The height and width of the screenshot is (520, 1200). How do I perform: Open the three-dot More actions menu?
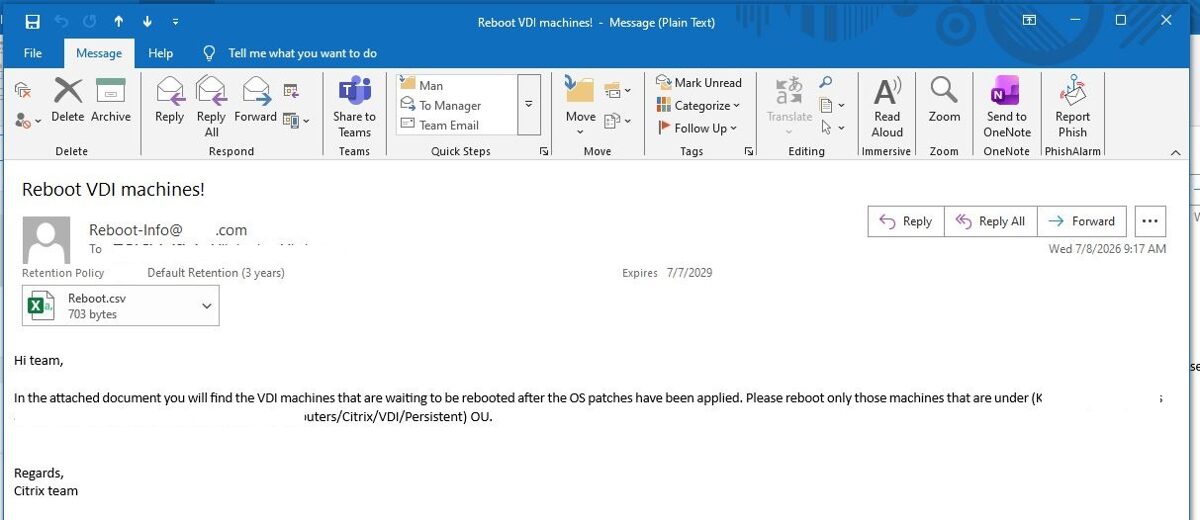coord(1150,221)
